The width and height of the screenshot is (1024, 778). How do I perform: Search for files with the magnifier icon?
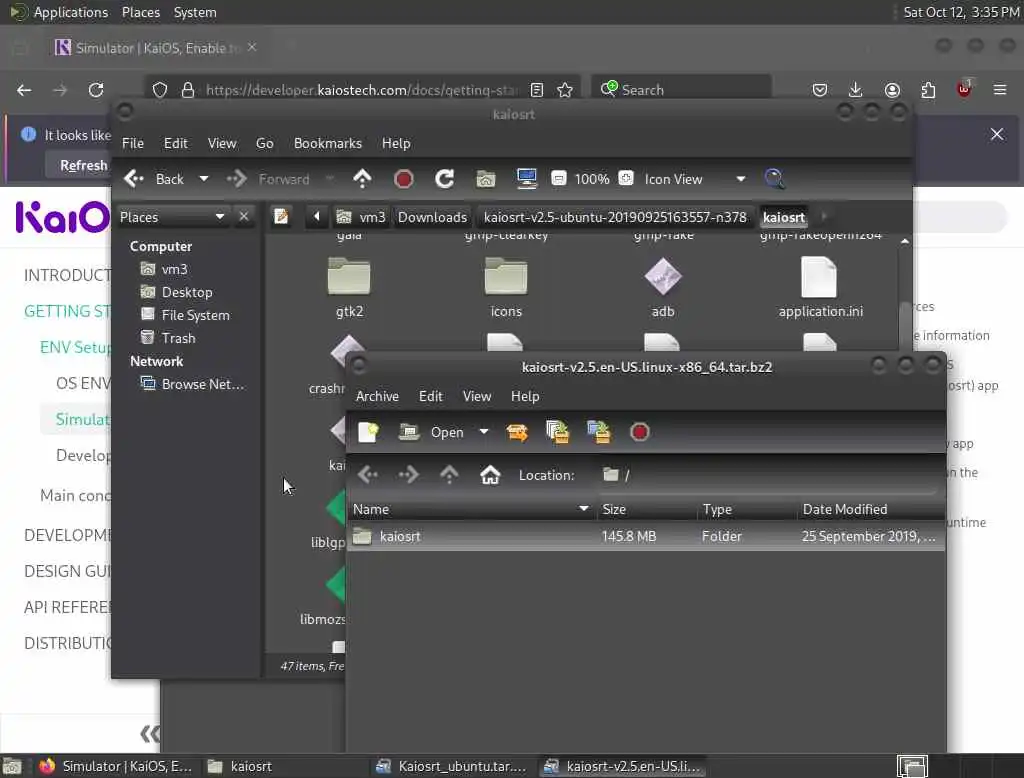[774, 178]
